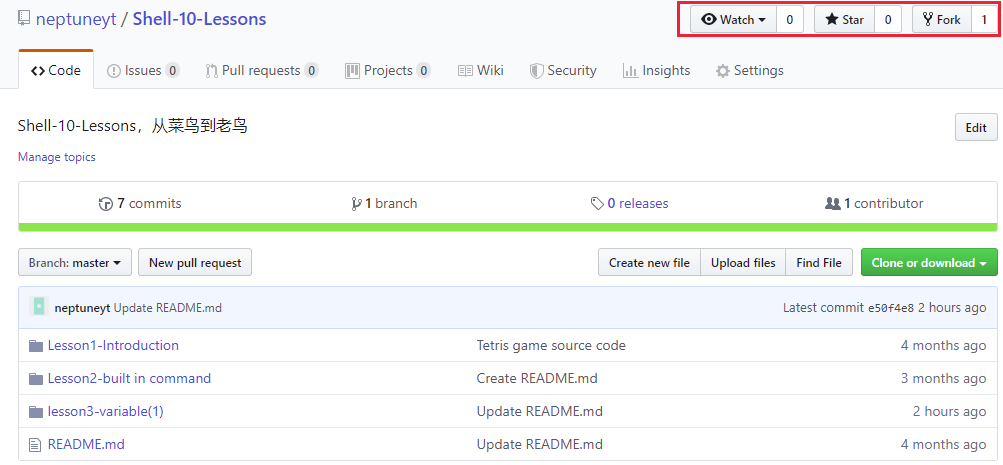Viewport: 1003px width, 465px height.
Task: Click the fork count next to Fork
Action: point(984,20)
